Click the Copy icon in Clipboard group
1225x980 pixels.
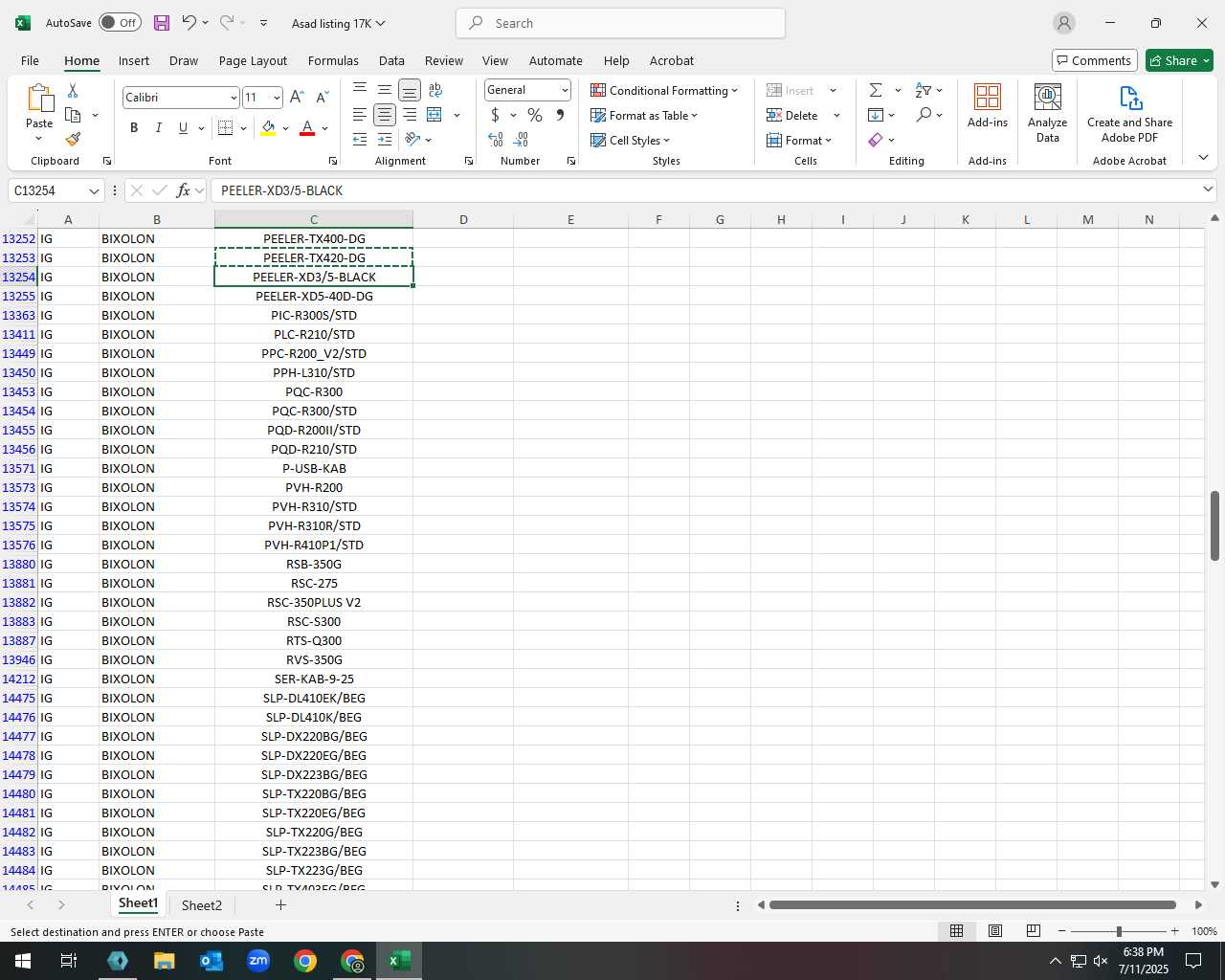click(73, 115)
